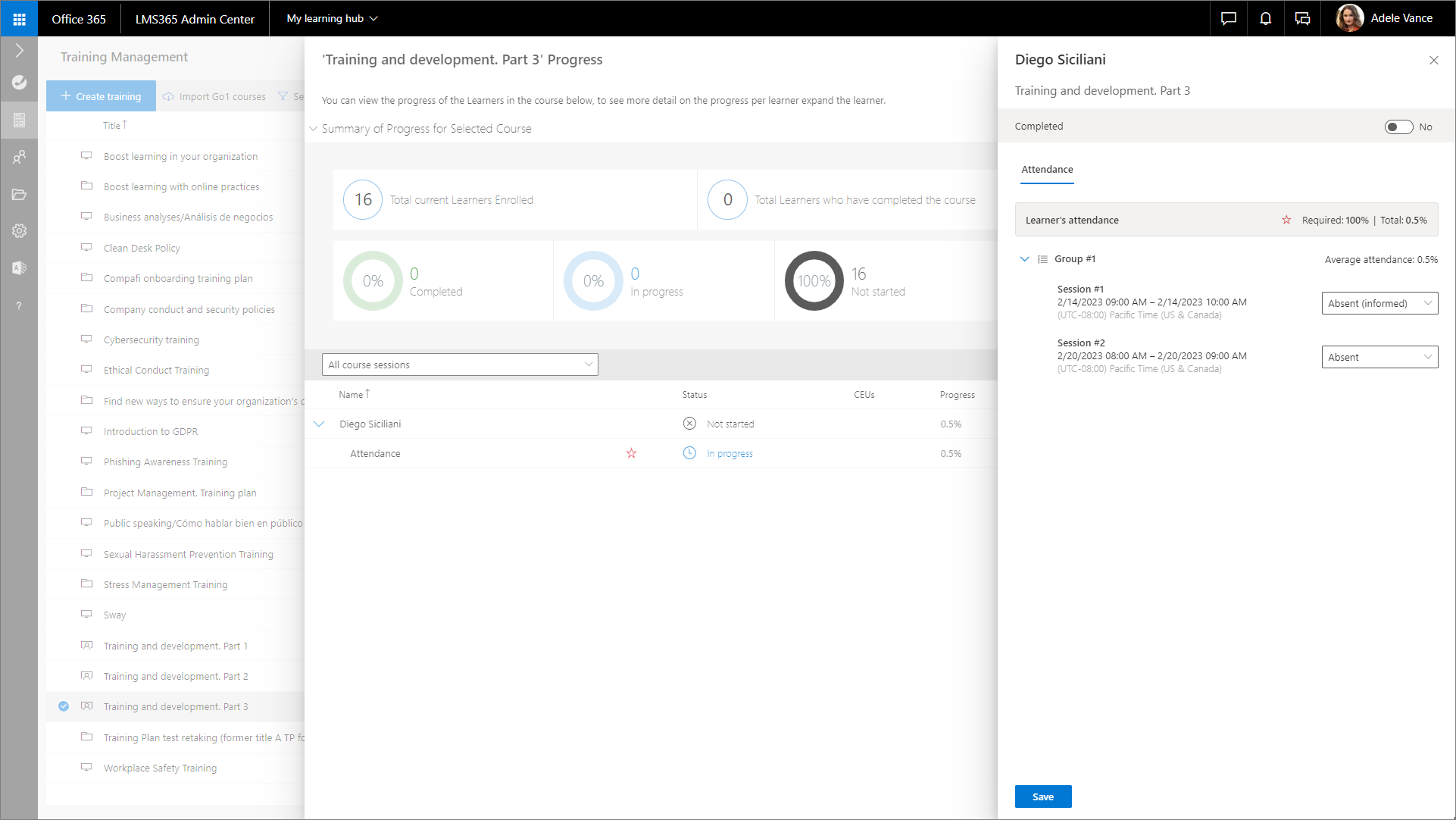Click the dashboard gauge icon in sidebar
Viewport: 1456px width, 820px height.
pyautogui.click(x=19, y=82)
